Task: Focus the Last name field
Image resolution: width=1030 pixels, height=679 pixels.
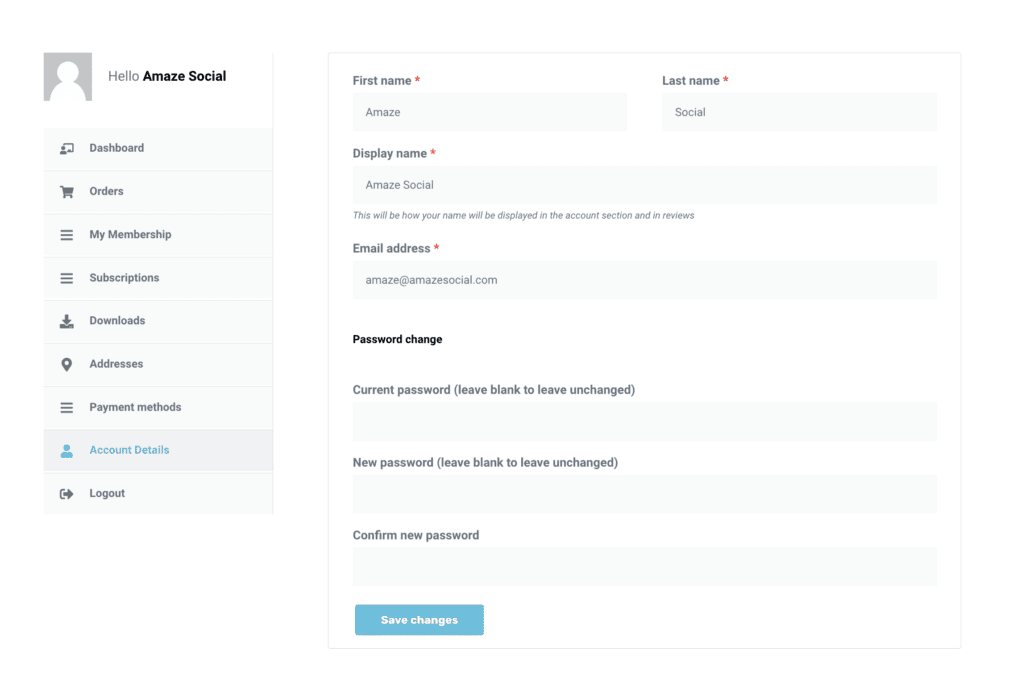Action: [799, 112]
